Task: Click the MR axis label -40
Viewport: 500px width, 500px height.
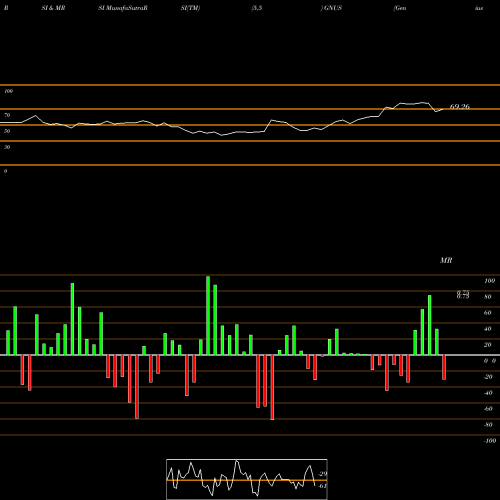Action: click(x=488, y=393)
